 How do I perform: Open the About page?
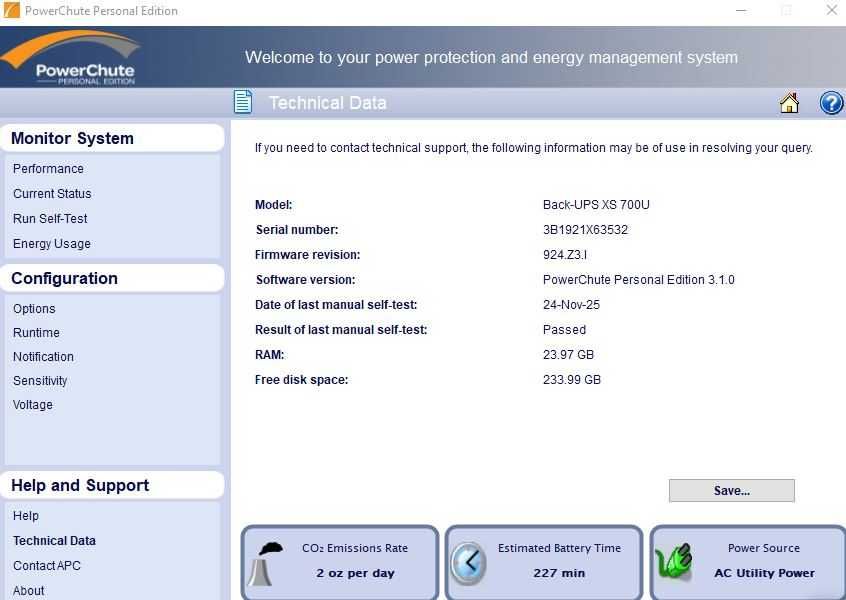(28, 591)
